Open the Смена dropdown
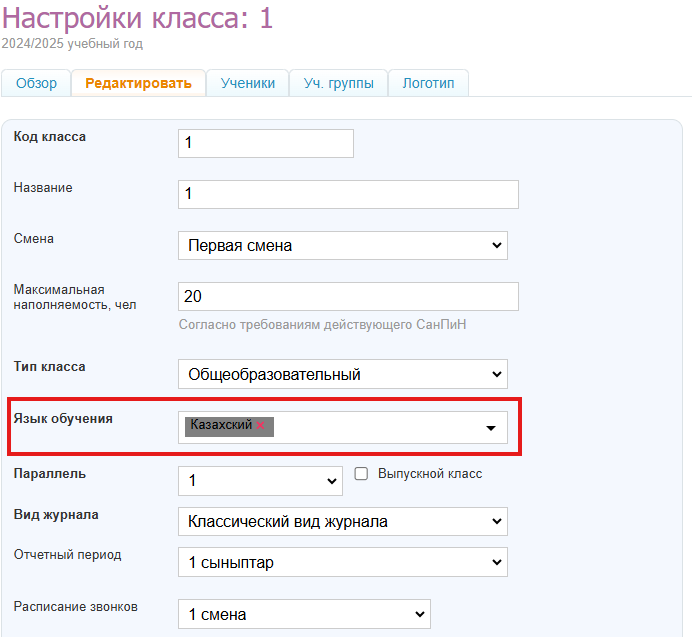This screenshot has height=637, width=692. (342, 245)
